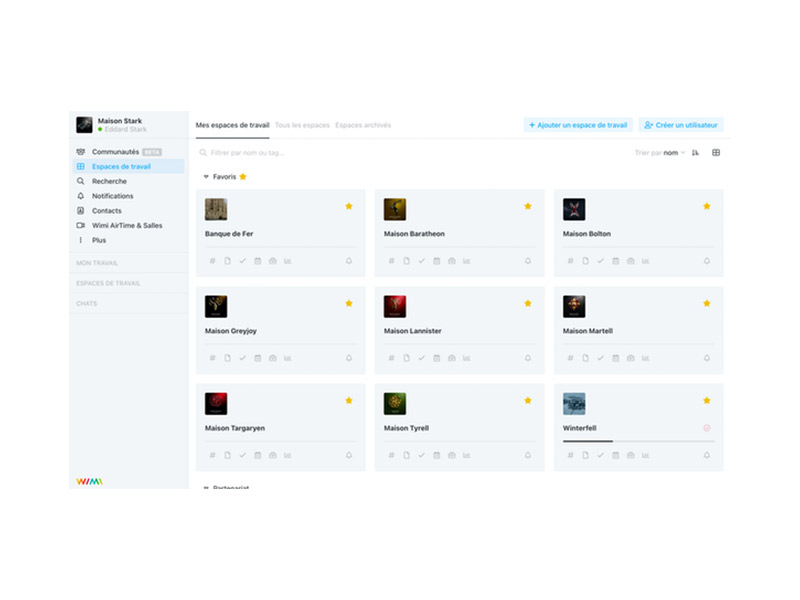The width and height of the screenshot is (800, 600).
Task: Open reports chart icon on Winterfell card
Action: click(645, 455)
